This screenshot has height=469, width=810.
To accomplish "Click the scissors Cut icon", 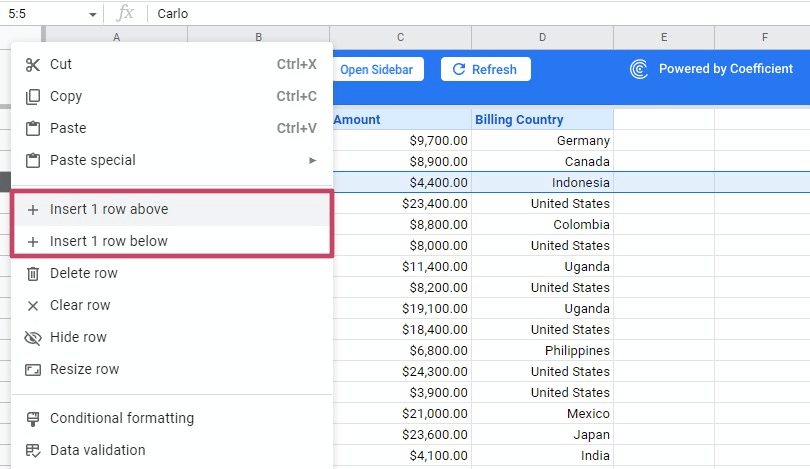I will 33,65.
